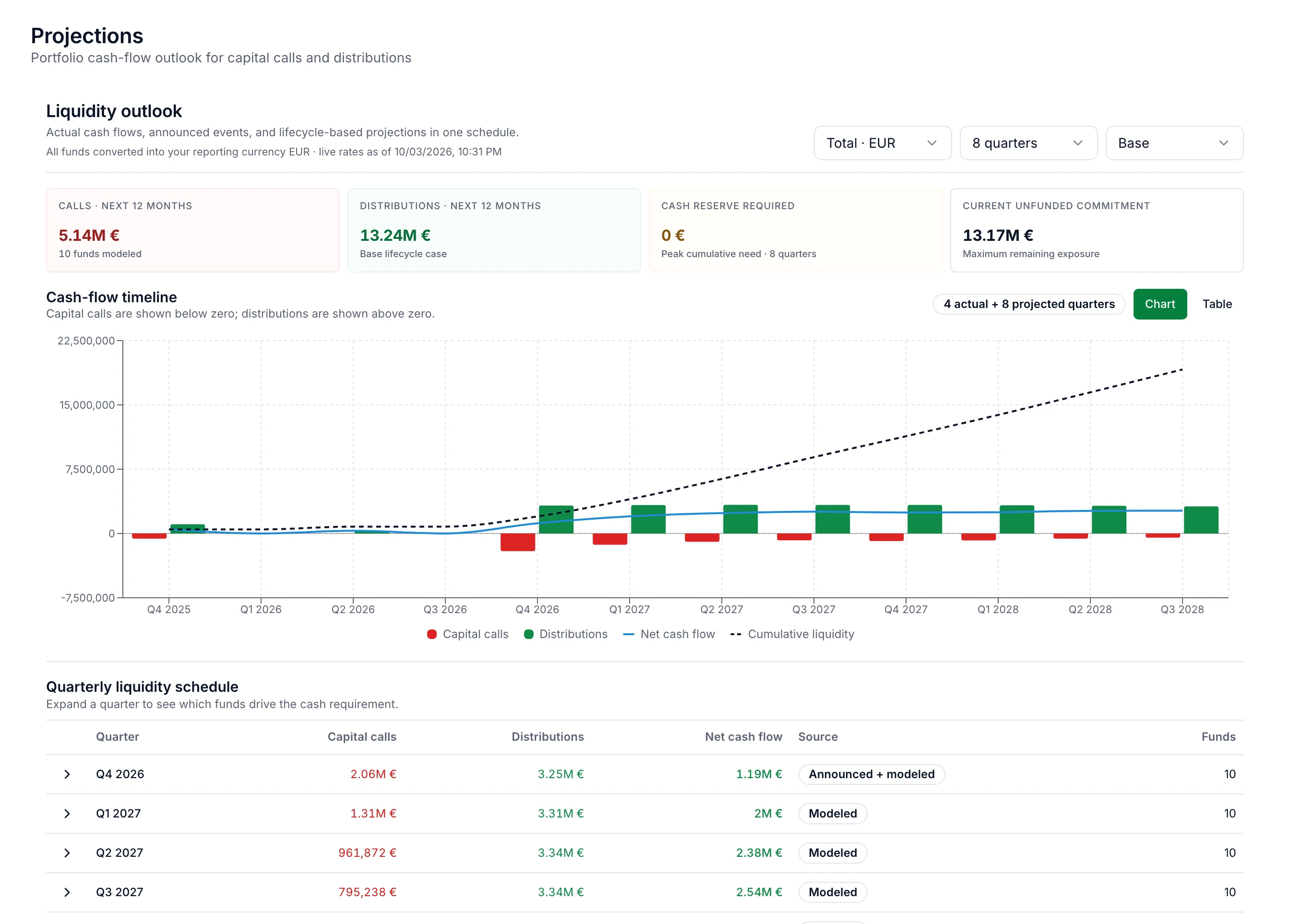Click the 1.19M € net cash flow value
The image size is (1290, 924).
pos(759,774)
